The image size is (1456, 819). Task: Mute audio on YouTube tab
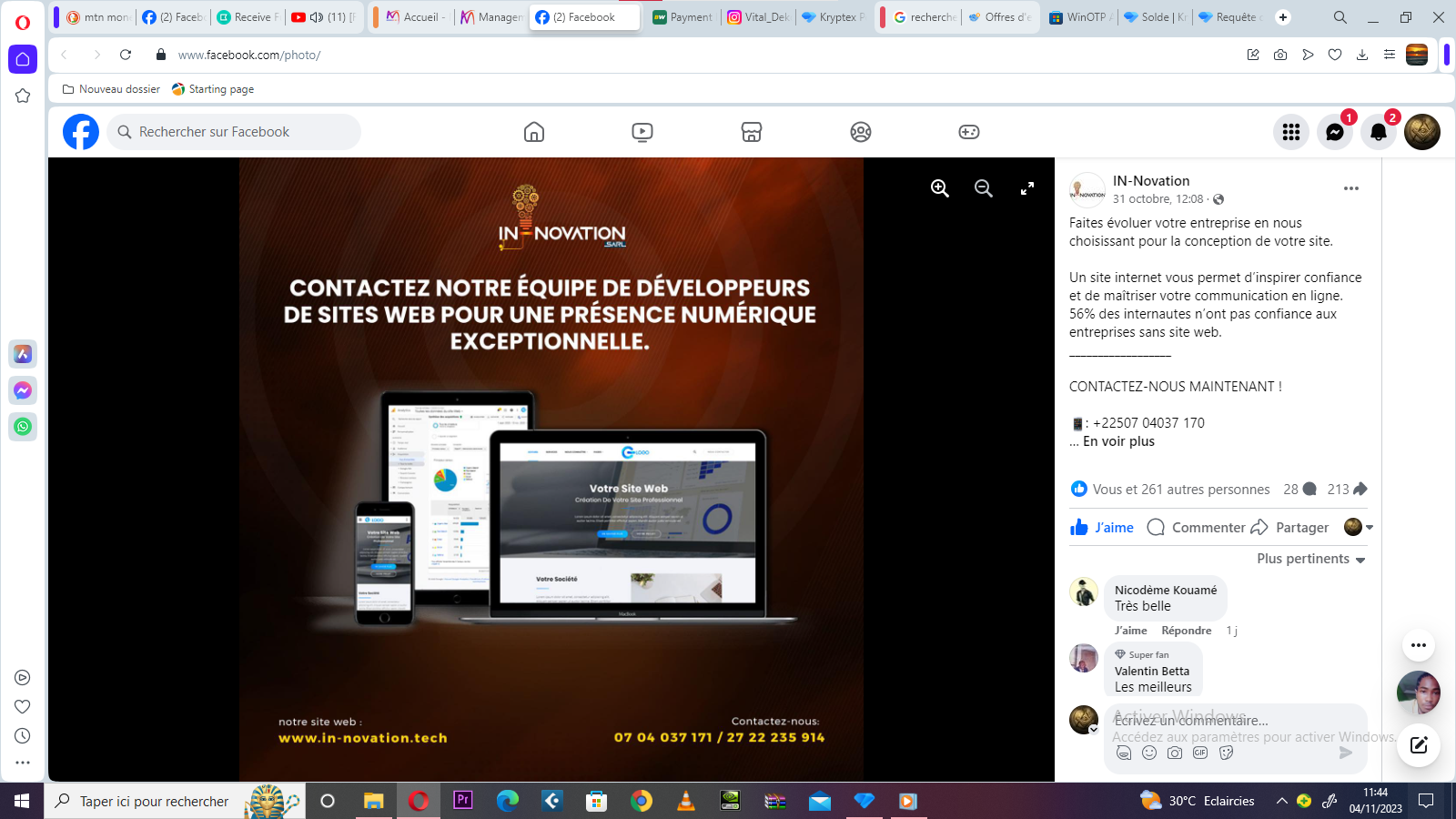tap(317, 17)
